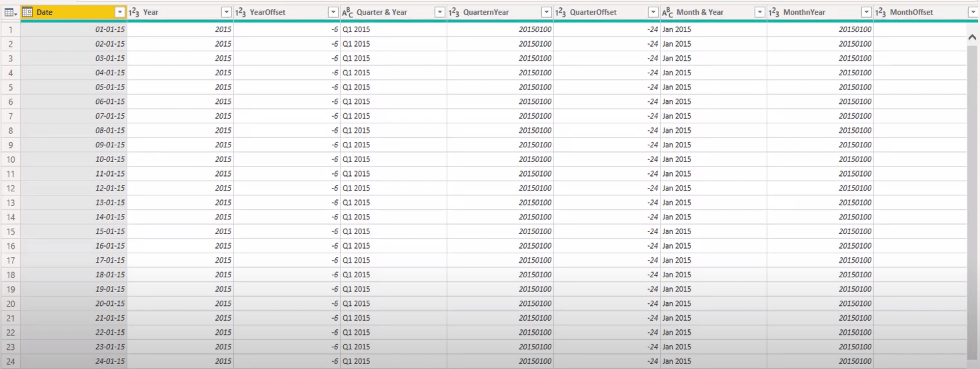Select the MonthOffset column header

pyautogui.click(x=927, y=13)
